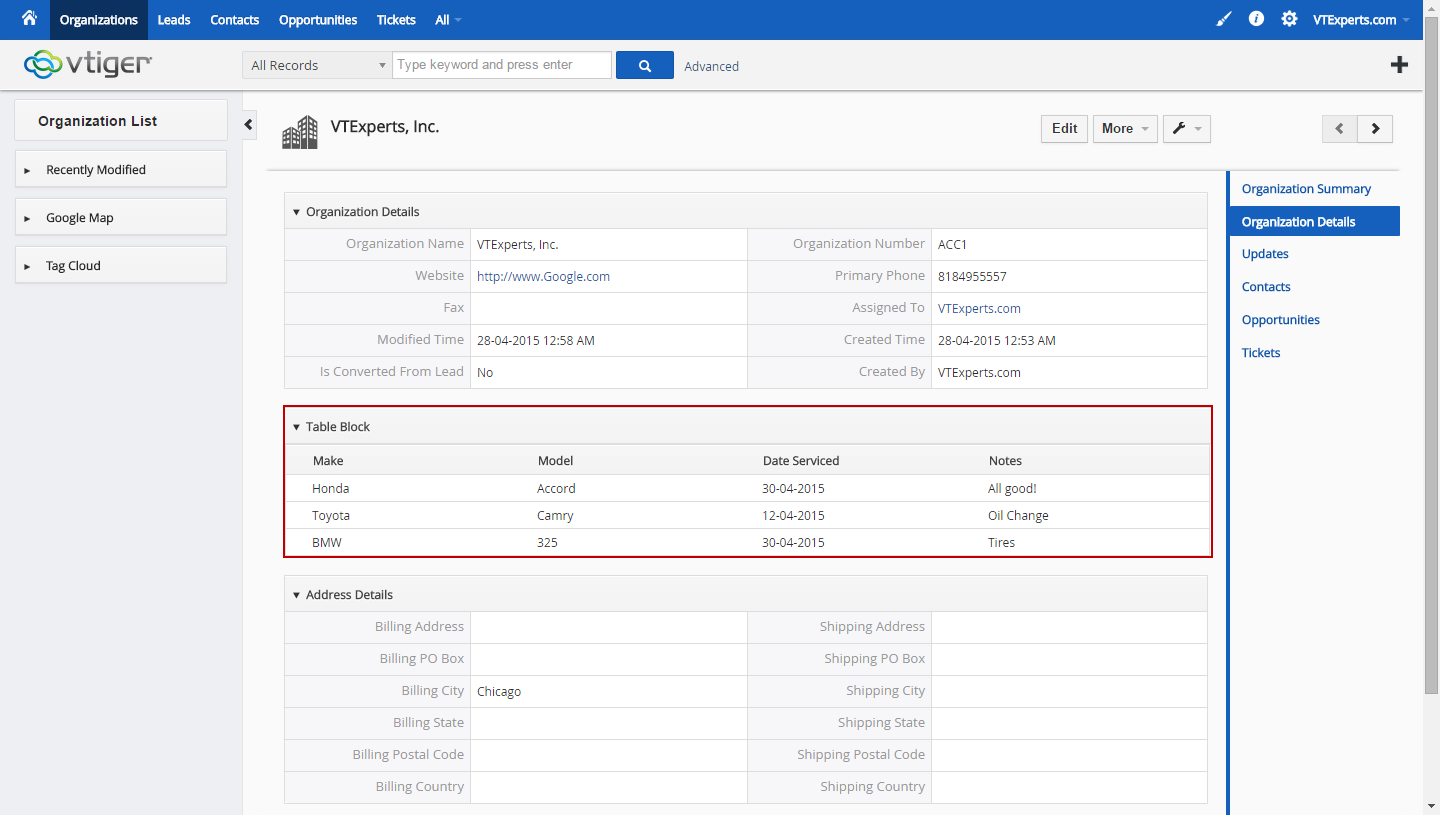The height and width of the screenshot is (815, 1440).
Task: Select the BMW make cell
Action: 328,542
